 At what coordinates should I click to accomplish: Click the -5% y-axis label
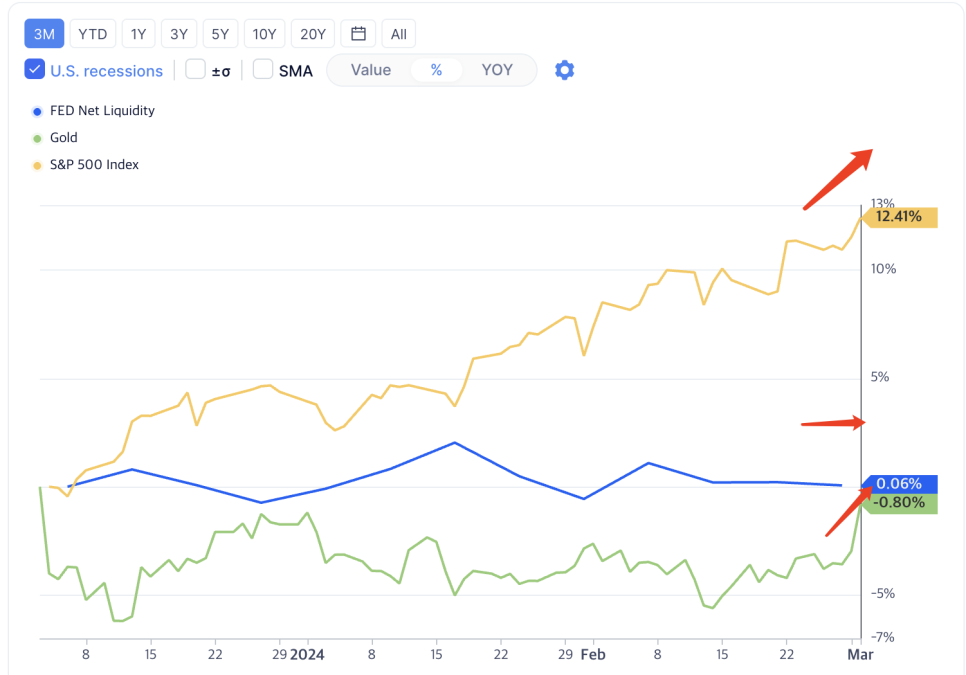882,594
